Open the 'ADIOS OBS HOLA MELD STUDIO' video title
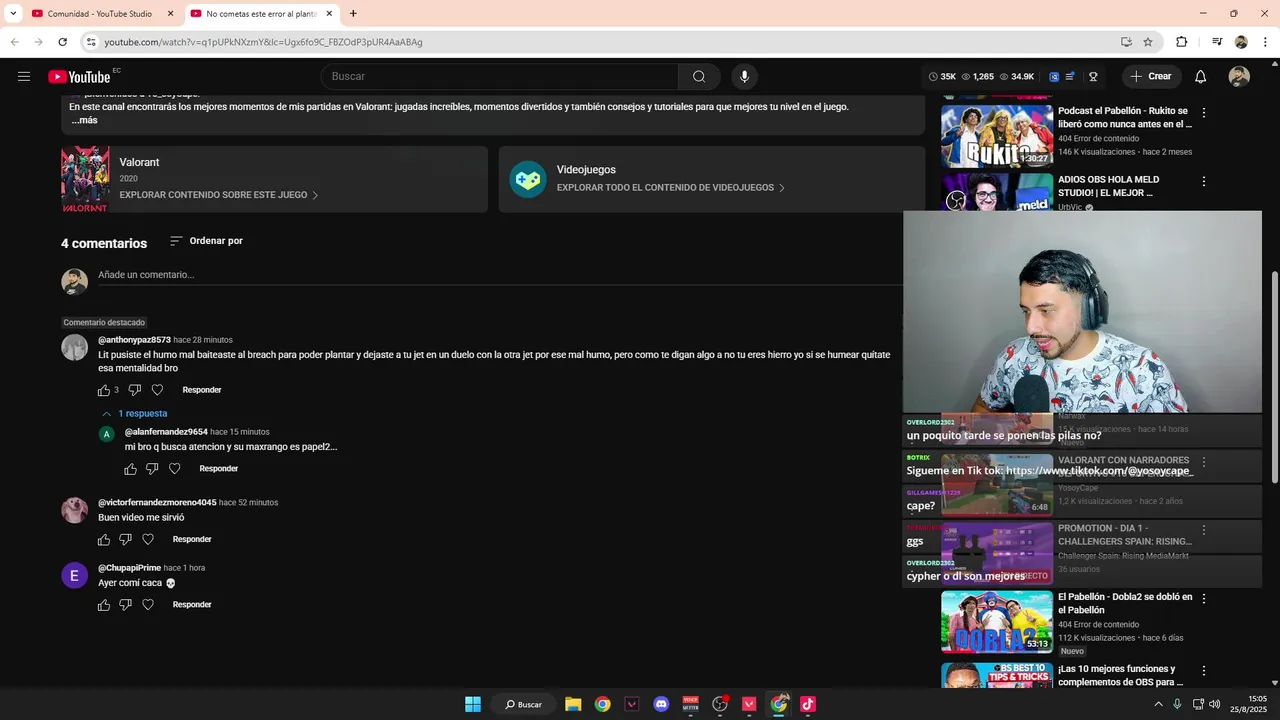 click(1109, 186)
